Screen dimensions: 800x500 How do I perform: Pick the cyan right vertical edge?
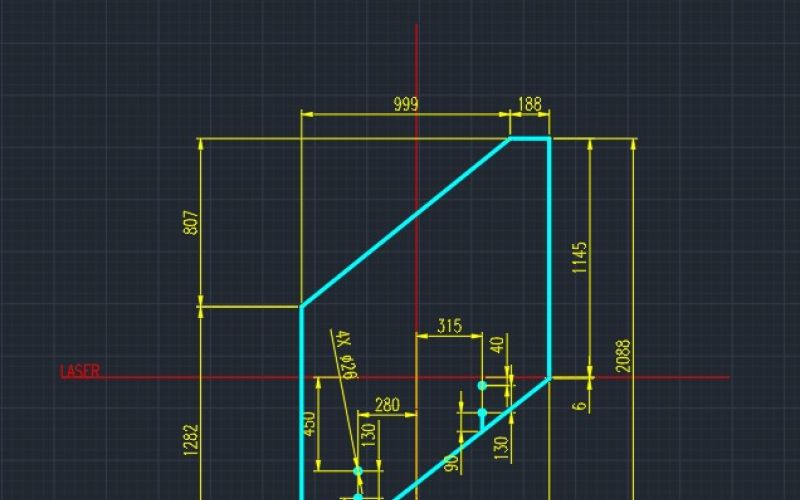tap(549, 260)
